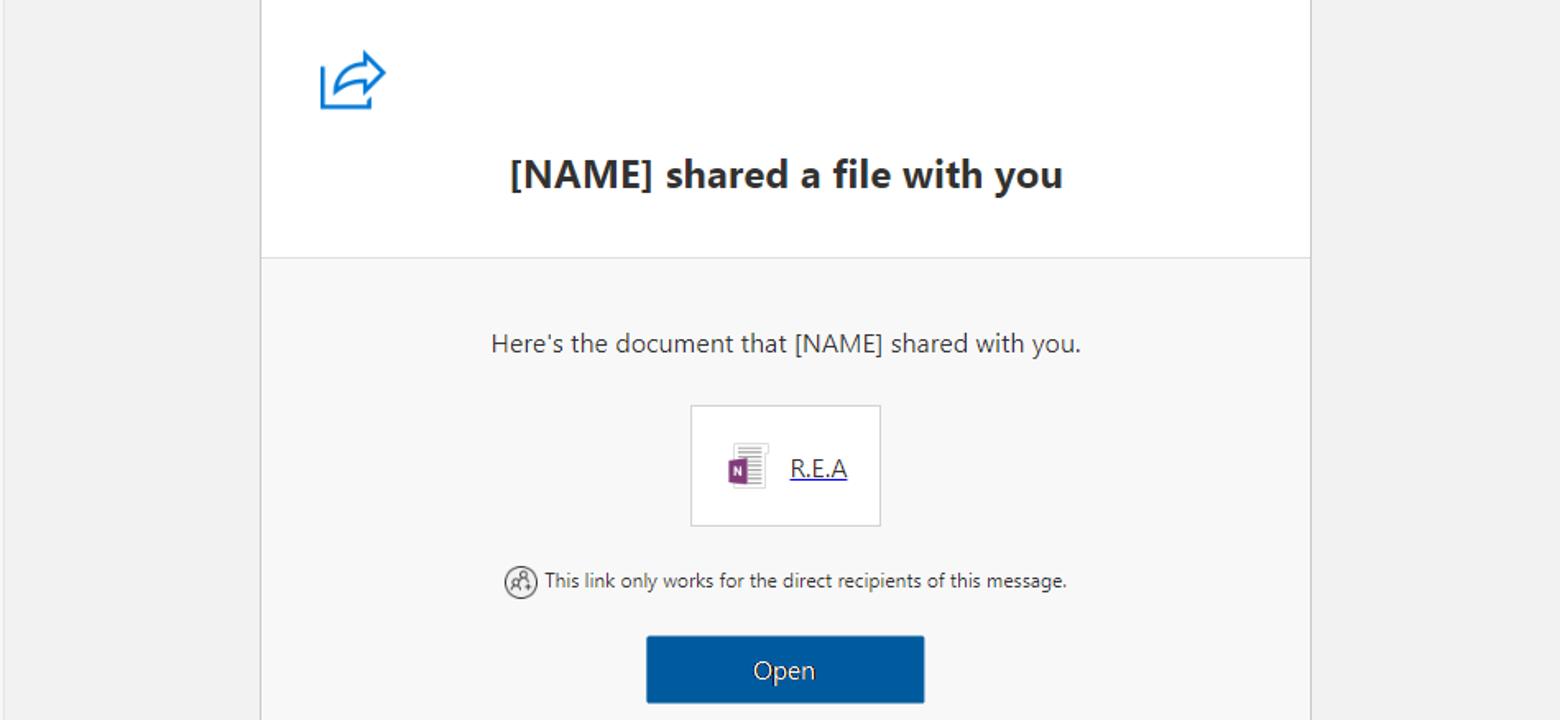Click [NAME] in the document sentence
1560x720 pixels.
pyautogui.click(x=838, y=344)
